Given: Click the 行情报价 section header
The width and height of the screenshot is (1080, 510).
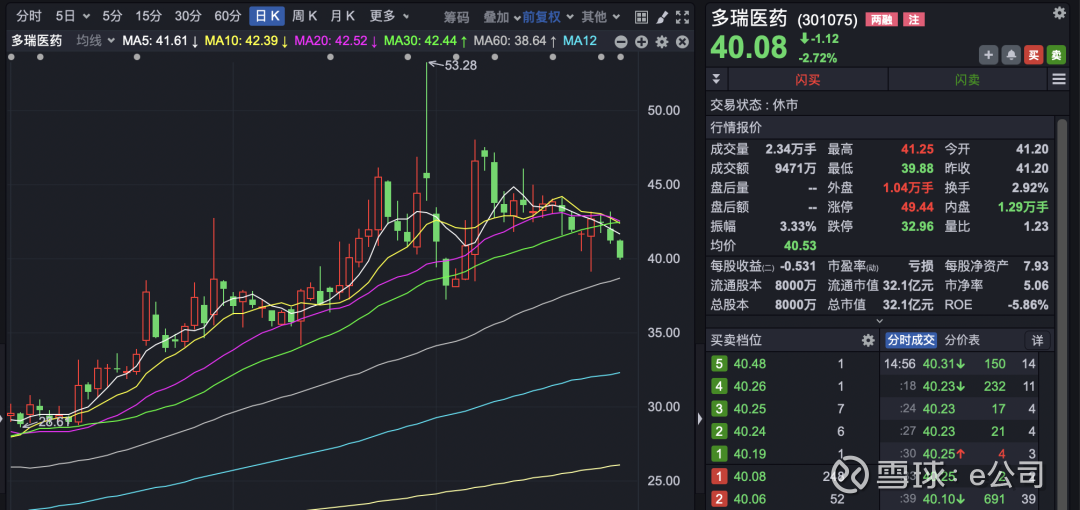Looking at the screenshot, I should coord(881,128).
